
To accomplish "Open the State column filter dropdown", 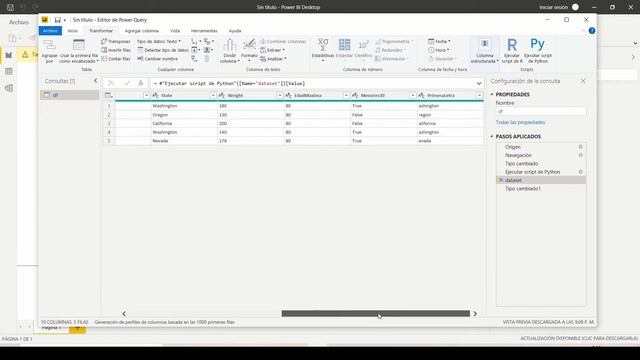I will click(213, 96).
